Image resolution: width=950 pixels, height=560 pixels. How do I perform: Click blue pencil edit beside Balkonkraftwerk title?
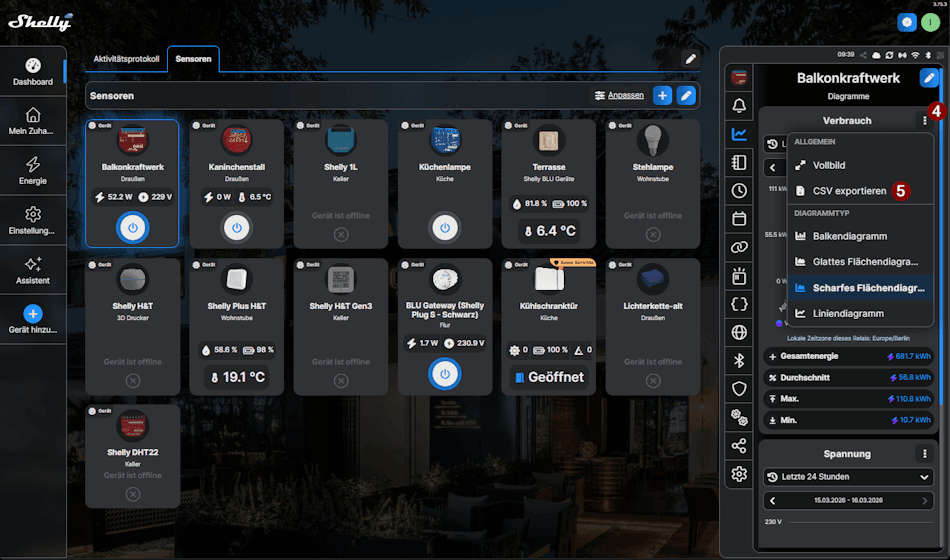[x=928, y=78]
